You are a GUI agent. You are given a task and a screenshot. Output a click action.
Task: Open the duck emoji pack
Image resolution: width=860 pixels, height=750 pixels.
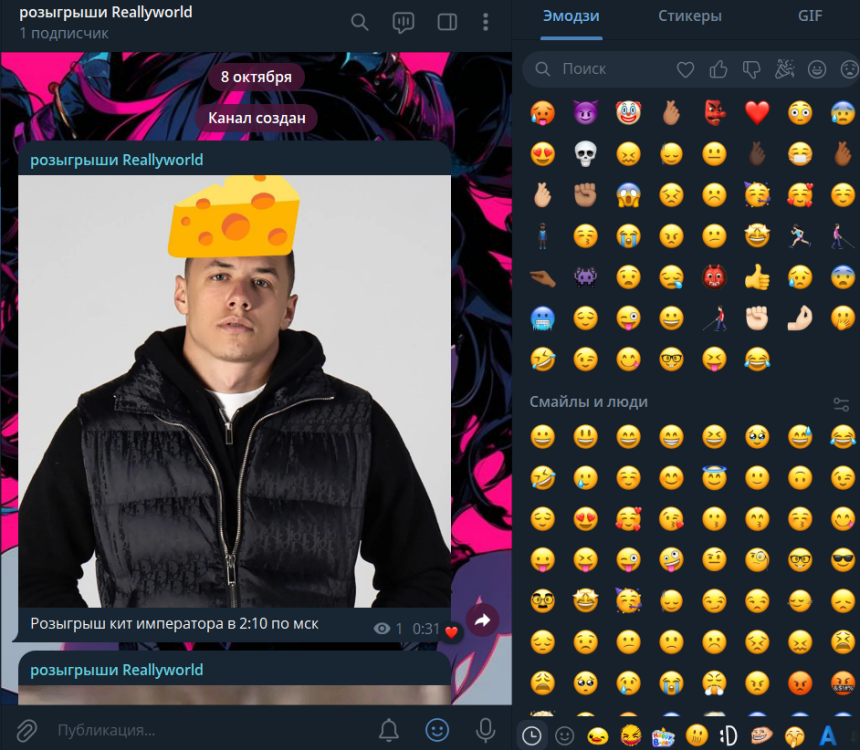(598, 735)
